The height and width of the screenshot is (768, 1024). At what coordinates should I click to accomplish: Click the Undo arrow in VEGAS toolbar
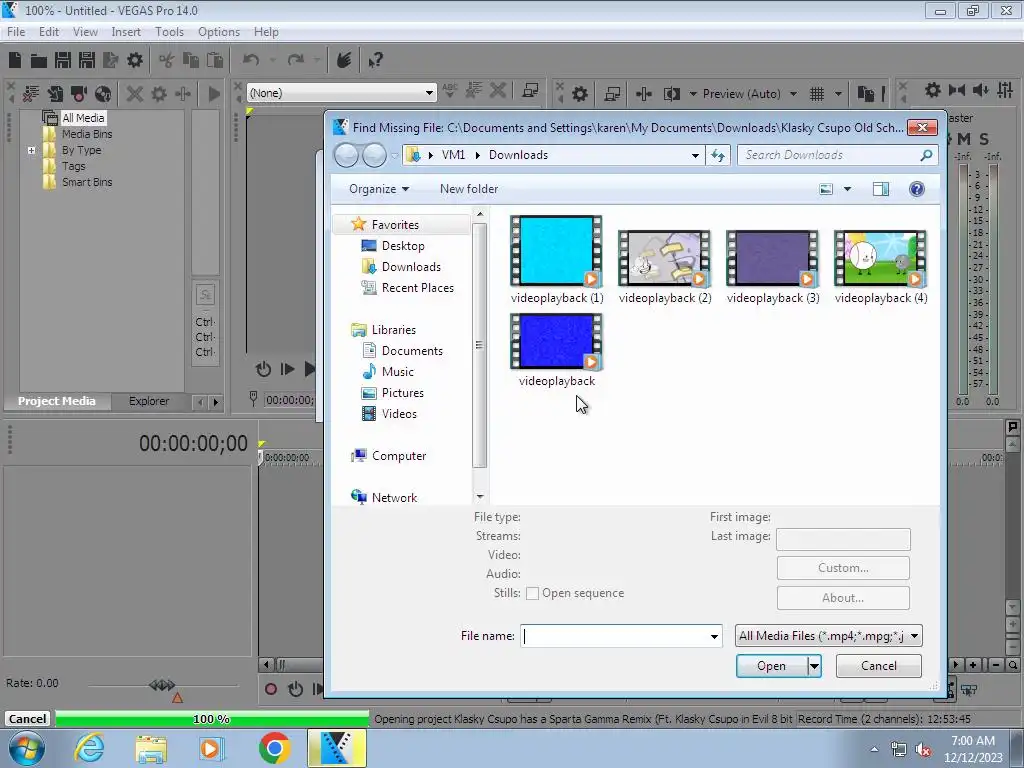(251, 60)
